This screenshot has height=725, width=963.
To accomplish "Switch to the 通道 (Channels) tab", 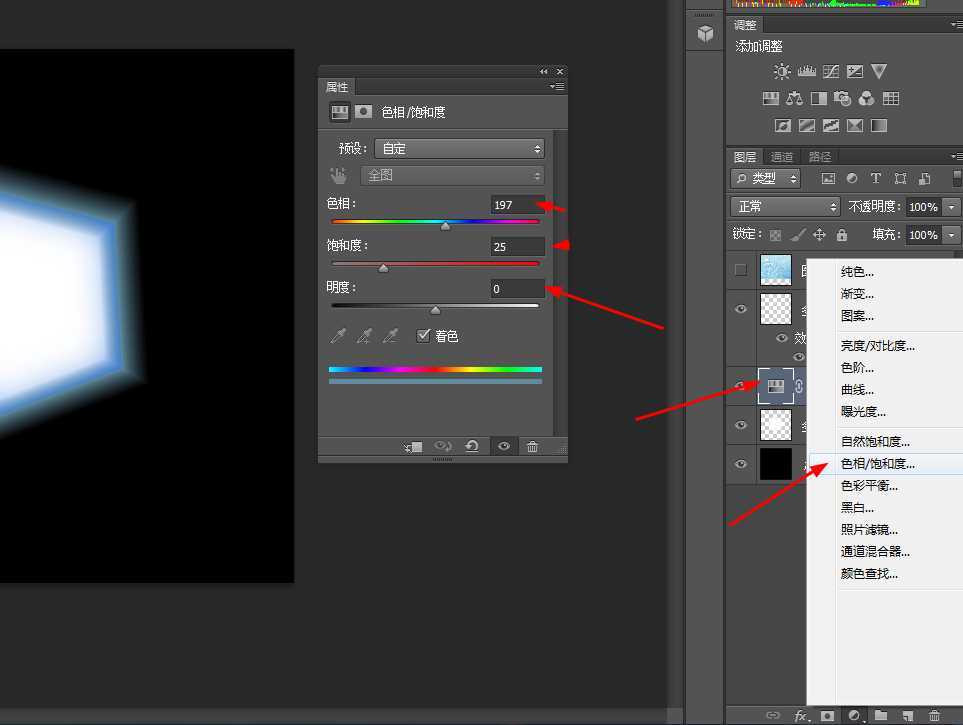I will (x=782, y=157).
